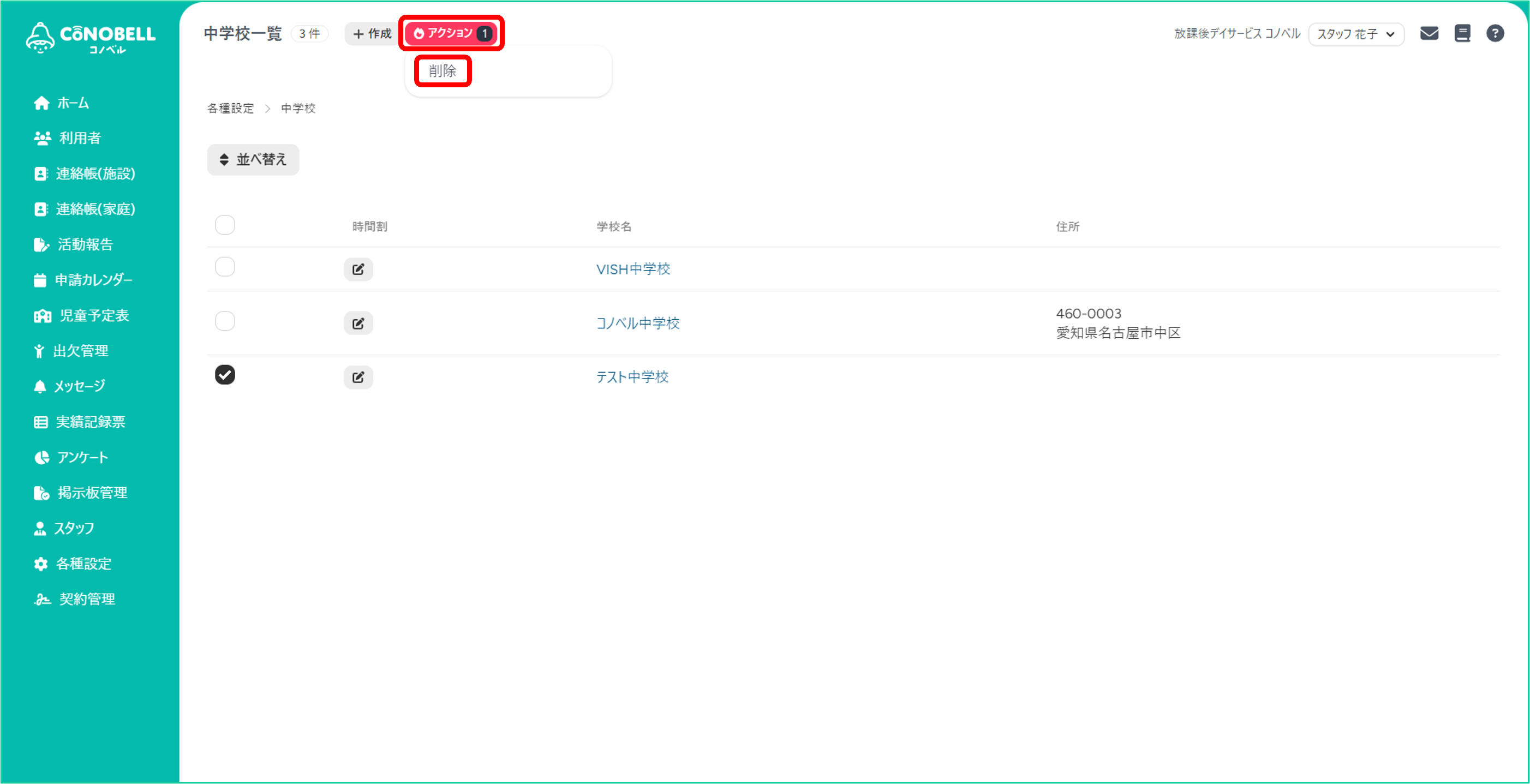Toggle the select-all header checkbox
The width and height of the screenshot is (1530, 784).
(225, 225)
